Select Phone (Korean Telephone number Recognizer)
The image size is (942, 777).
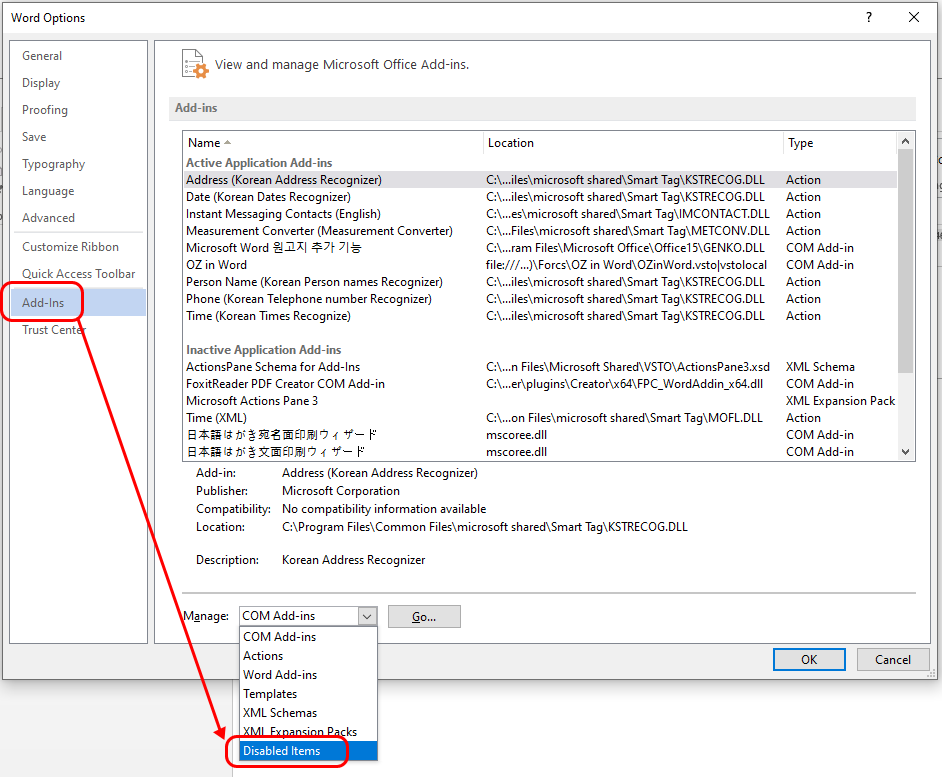[x=540, y=299]
